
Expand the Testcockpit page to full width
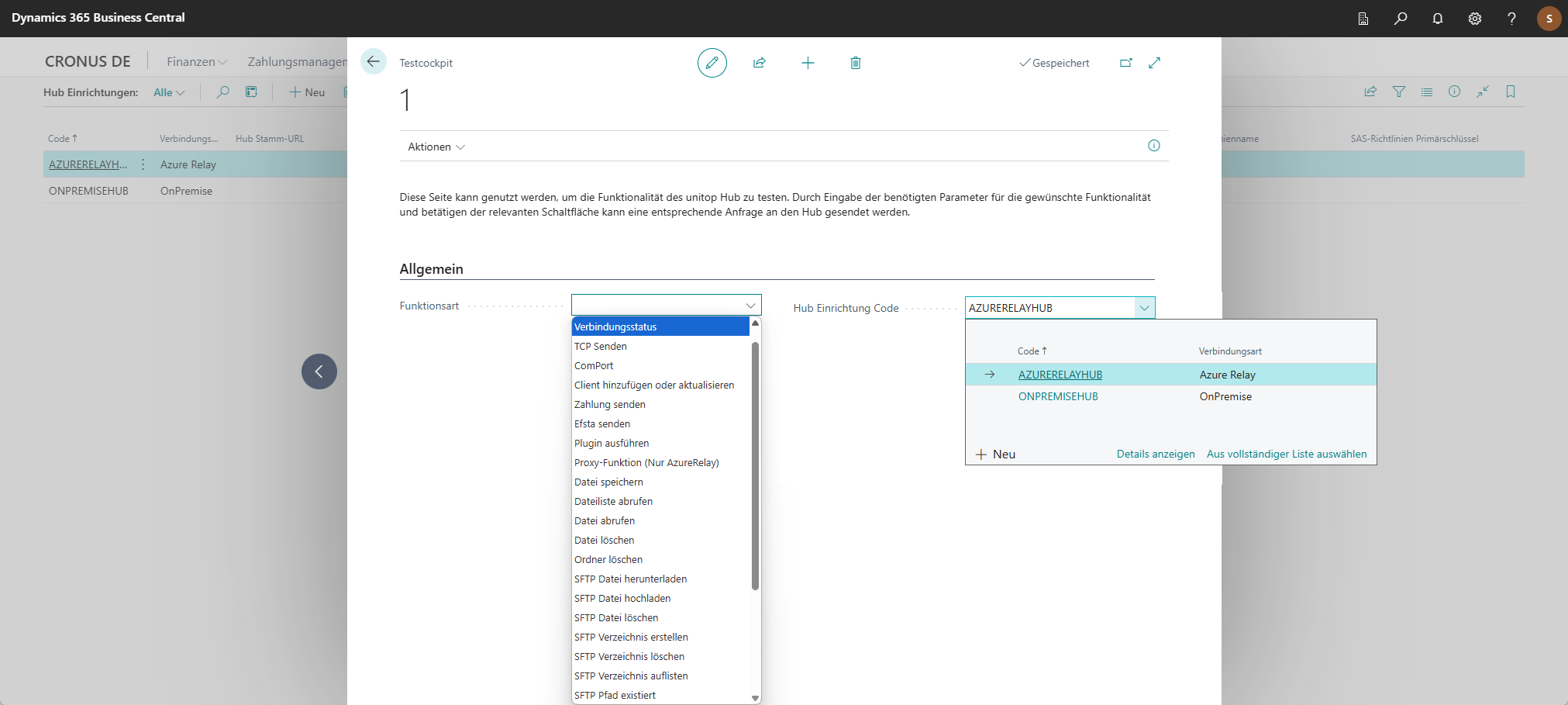pyautogui.click(x=1155, y=63)
